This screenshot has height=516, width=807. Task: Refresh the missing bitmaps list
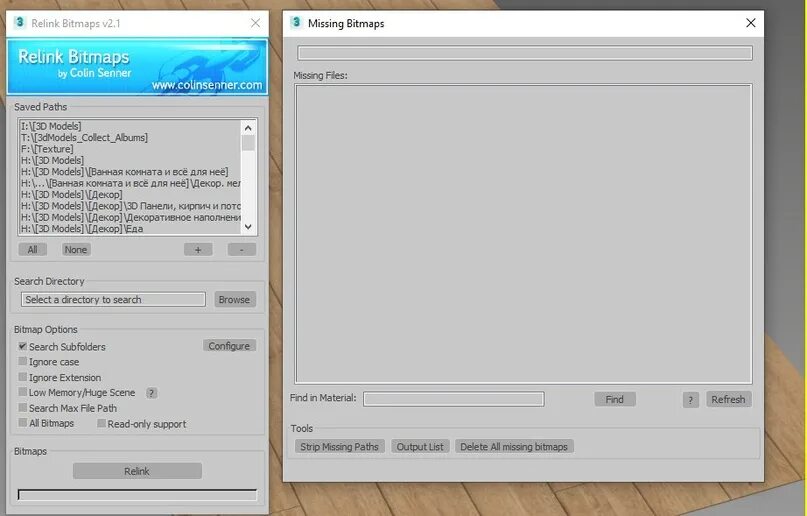(728, 399)
